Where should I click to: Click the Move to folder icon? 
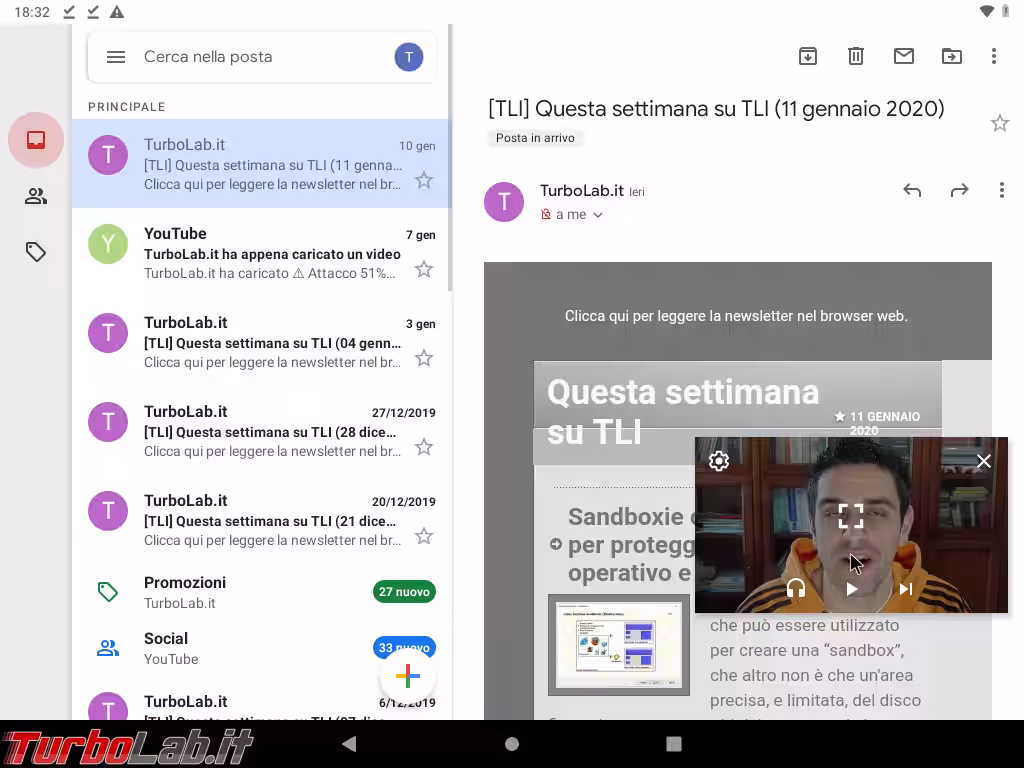952,57
